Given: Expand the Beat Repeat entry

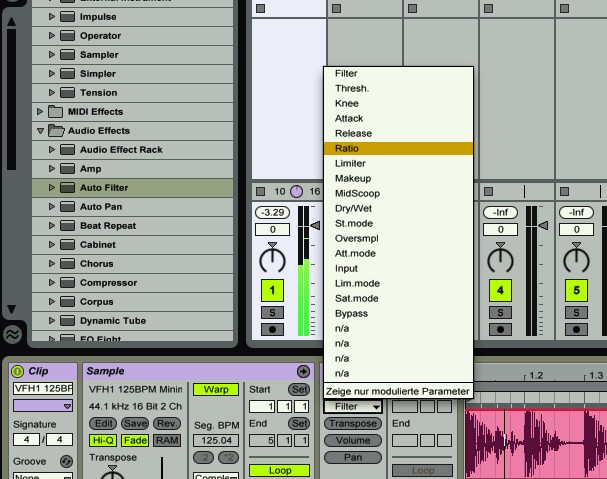Looking at the screenshot, I should pyautogui.click(x=51, y=225).
